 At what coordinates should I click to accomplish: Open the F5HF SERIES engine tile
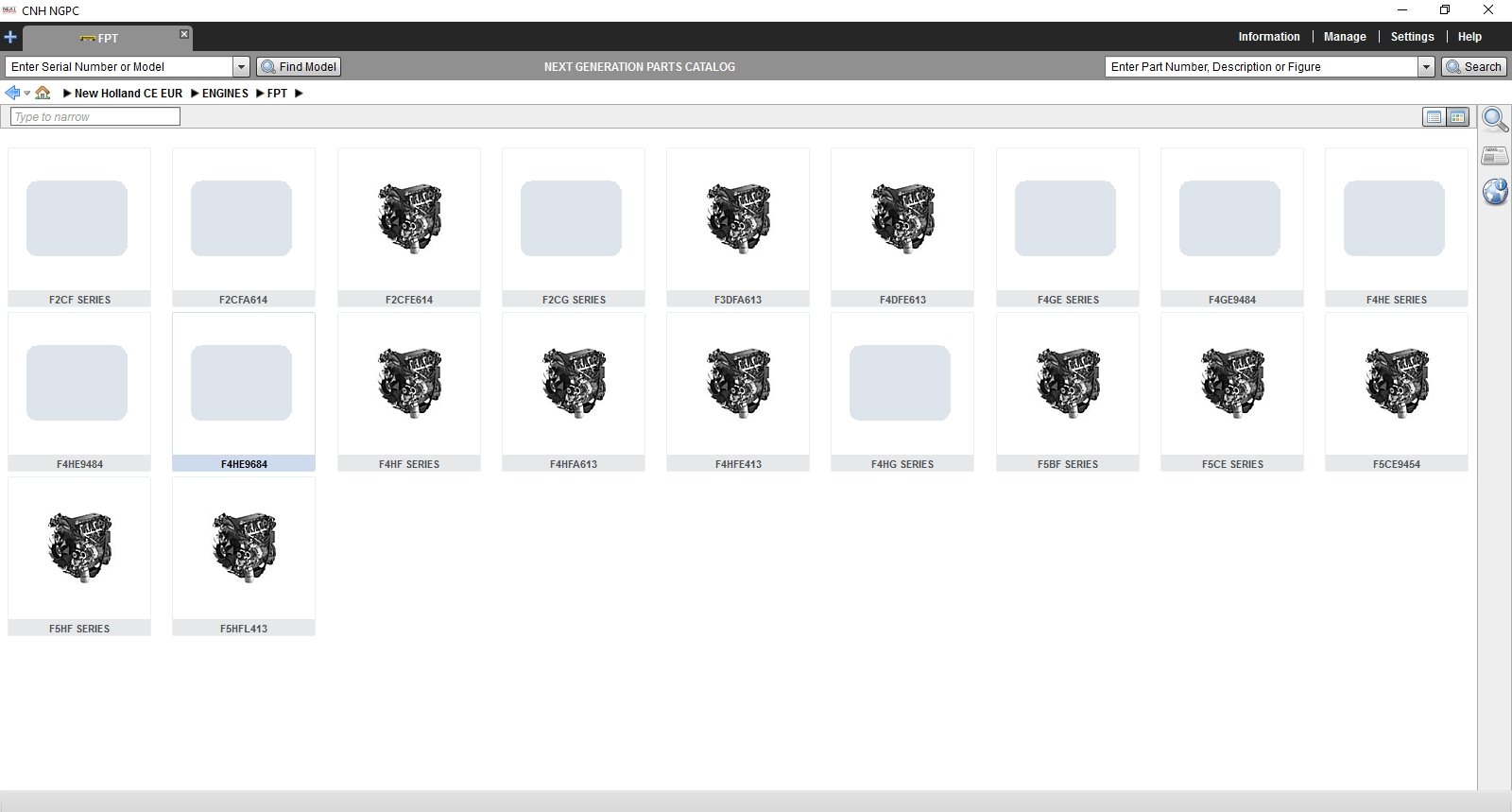pyautogui.click(x=79, y=556)
